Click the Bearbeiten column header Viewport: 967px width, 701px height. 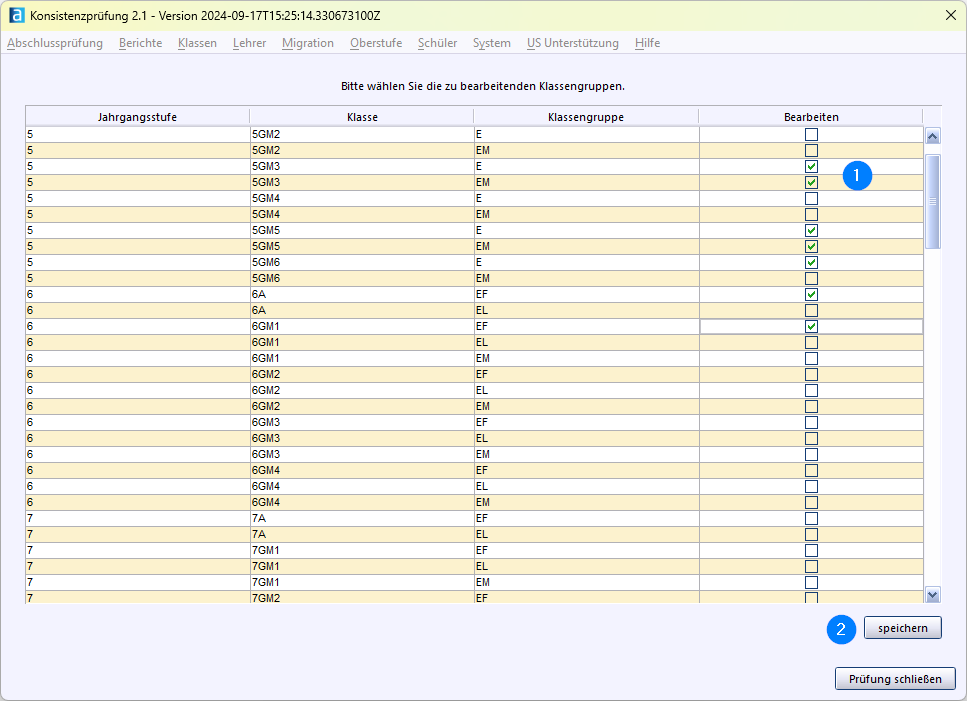pos(811,117)
